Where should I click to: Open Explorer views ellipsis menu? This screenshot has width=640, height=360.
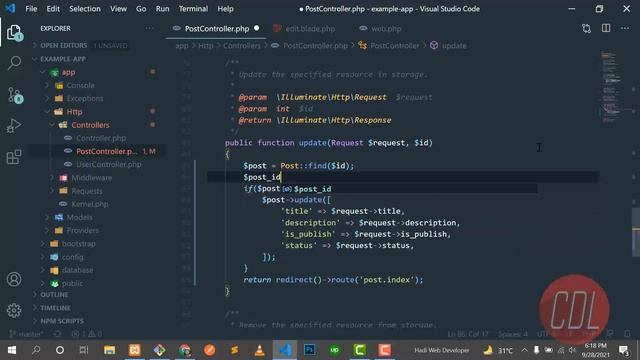pos(150,28)
